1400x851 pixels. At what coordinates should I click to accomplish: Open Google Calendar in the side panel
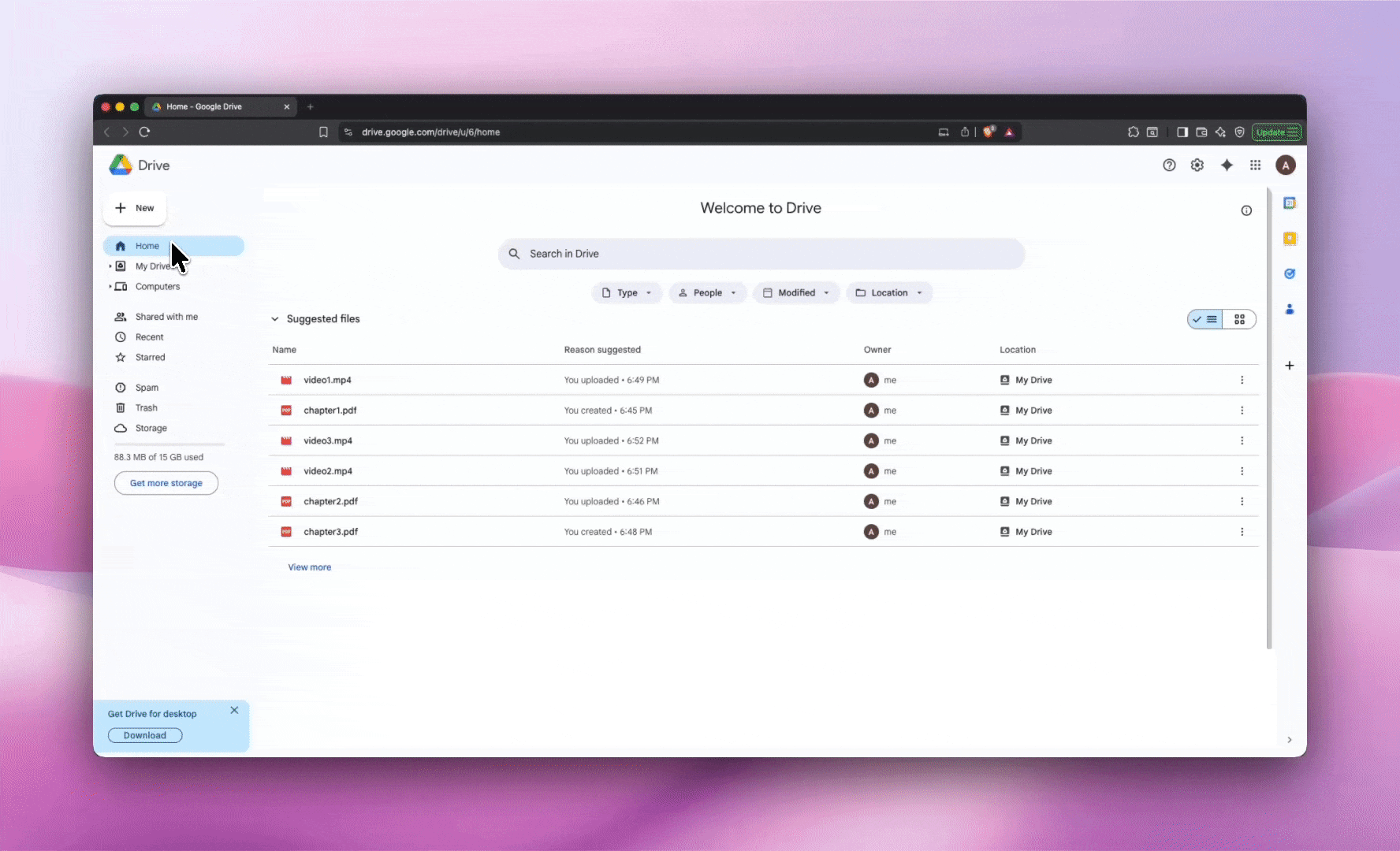point(1290,203)
